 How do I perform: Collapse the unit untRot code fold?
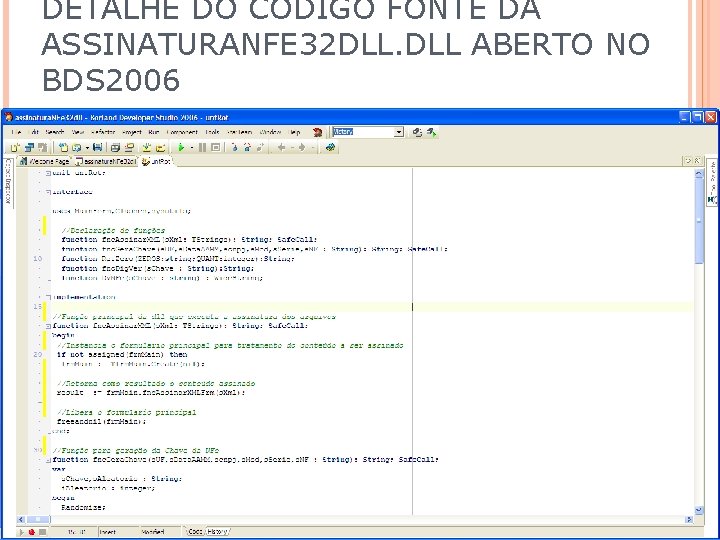(x=48, y=173)
